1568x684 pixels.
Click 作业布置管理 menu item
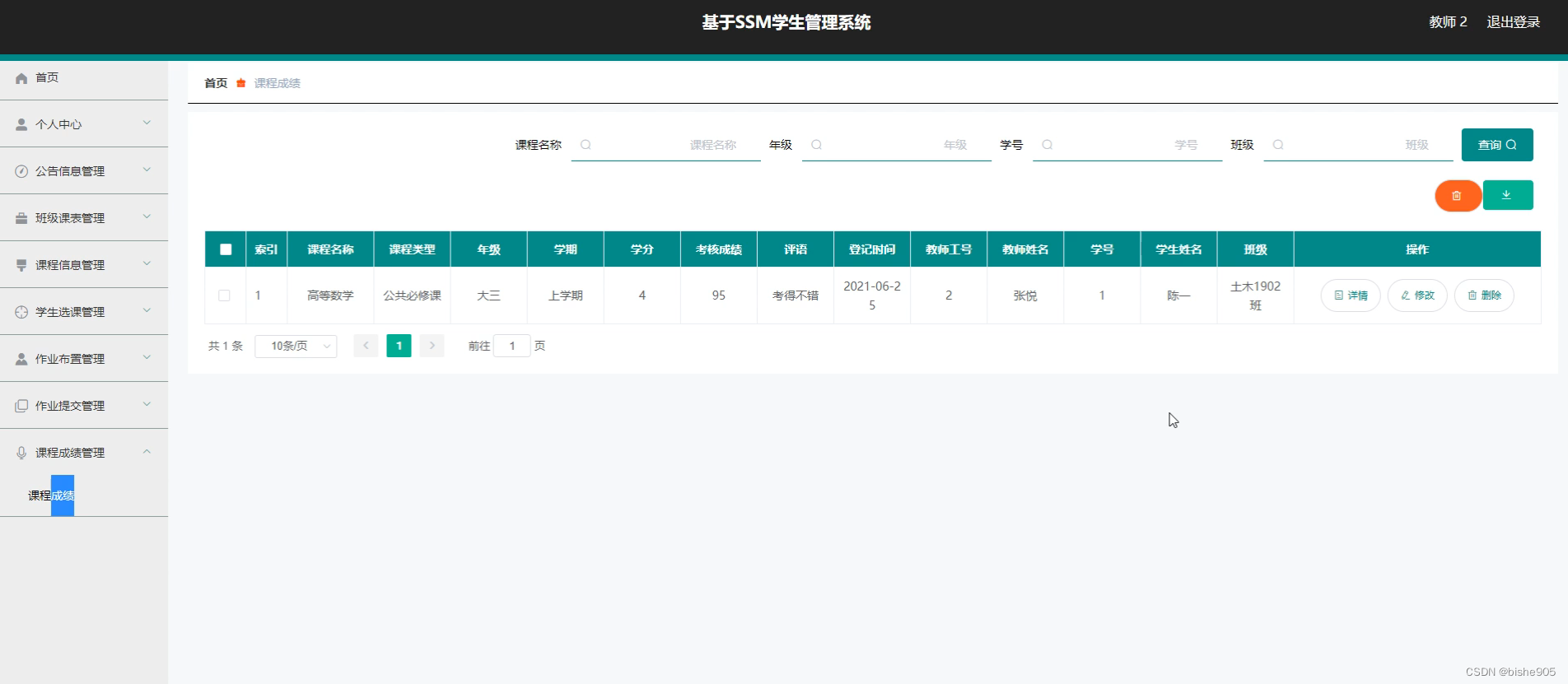(84, 359)
